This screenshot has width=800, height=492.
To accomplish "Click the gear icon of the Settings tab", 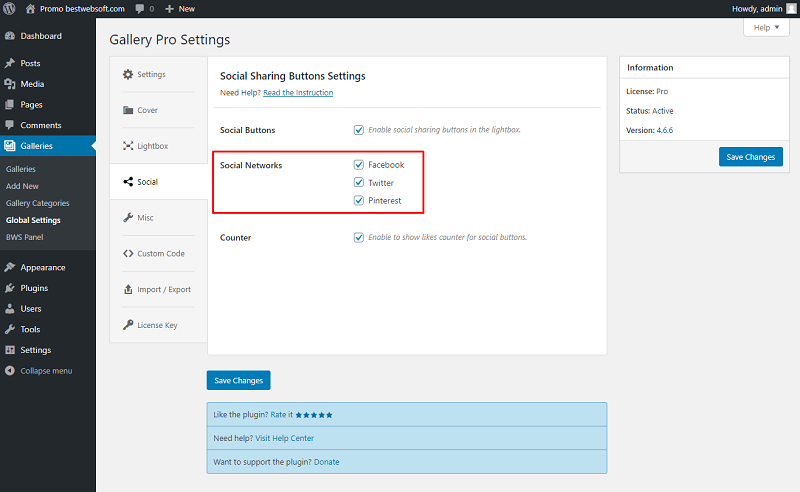I will click(x=128, y=74).
